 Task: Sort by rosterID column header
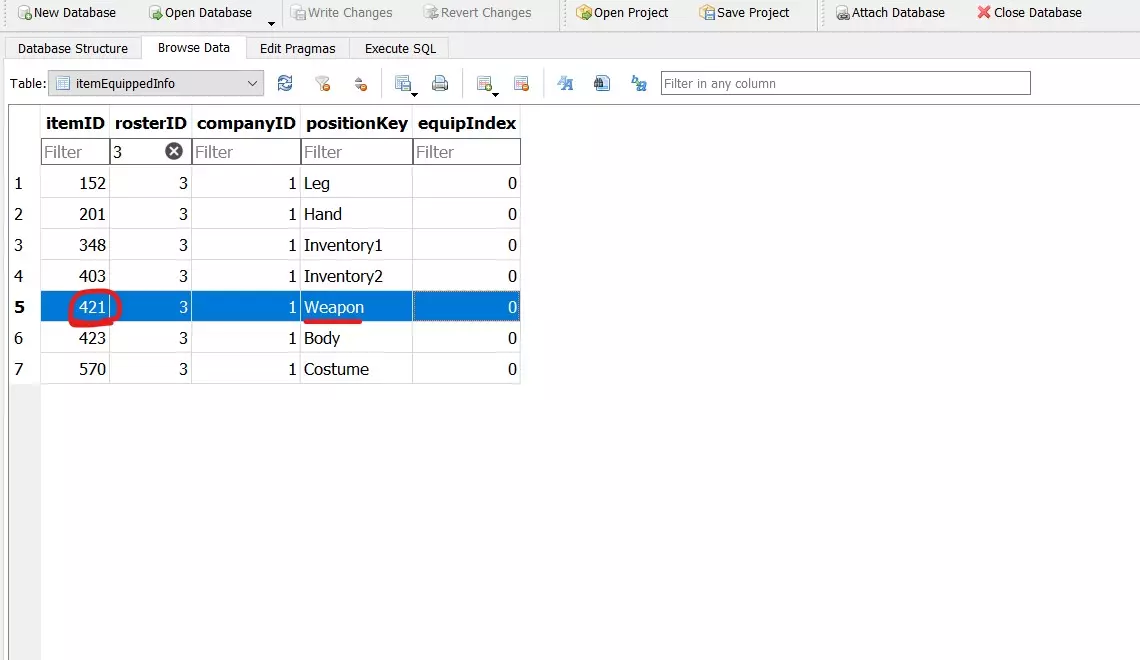click(150, 123)
